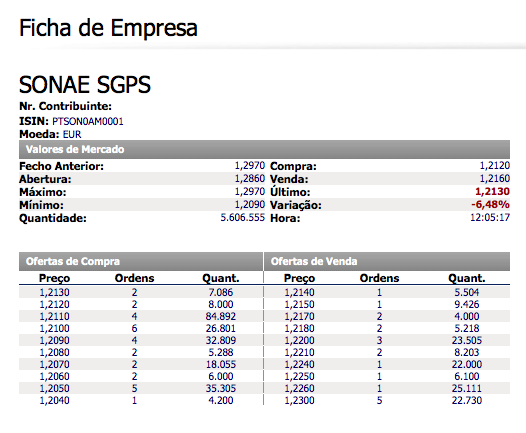
Task: Click the sell offer price 1,2240
Action: tap(300, 365)
